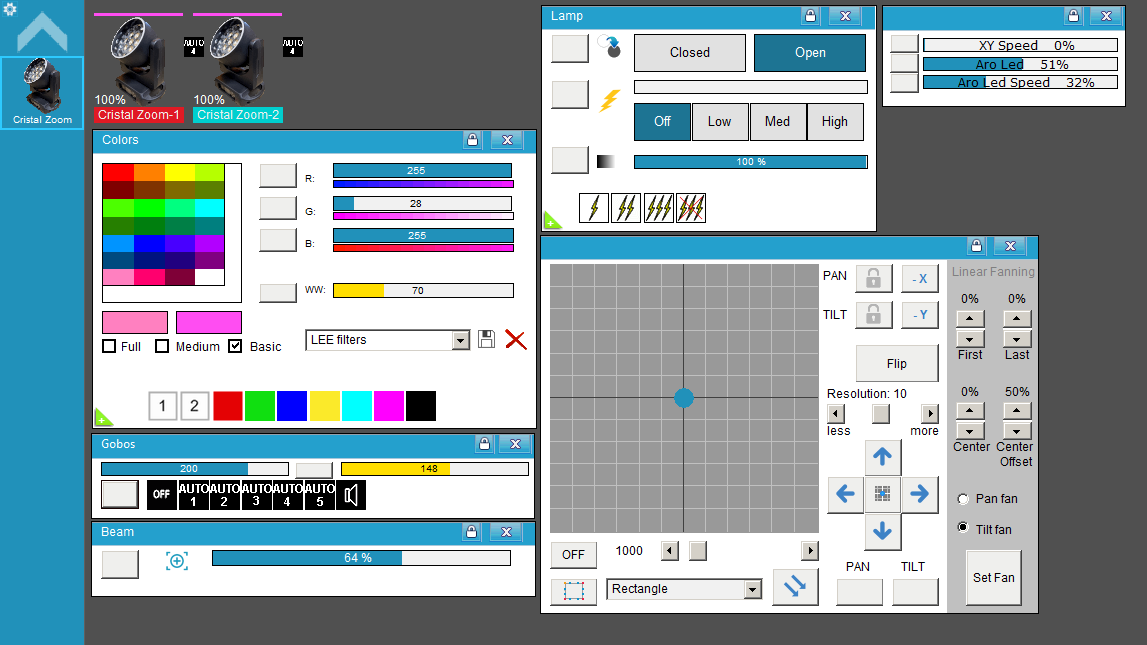Screen dimensions: 1147x645
Task: Open the settings gear icon
Action: 10,10
